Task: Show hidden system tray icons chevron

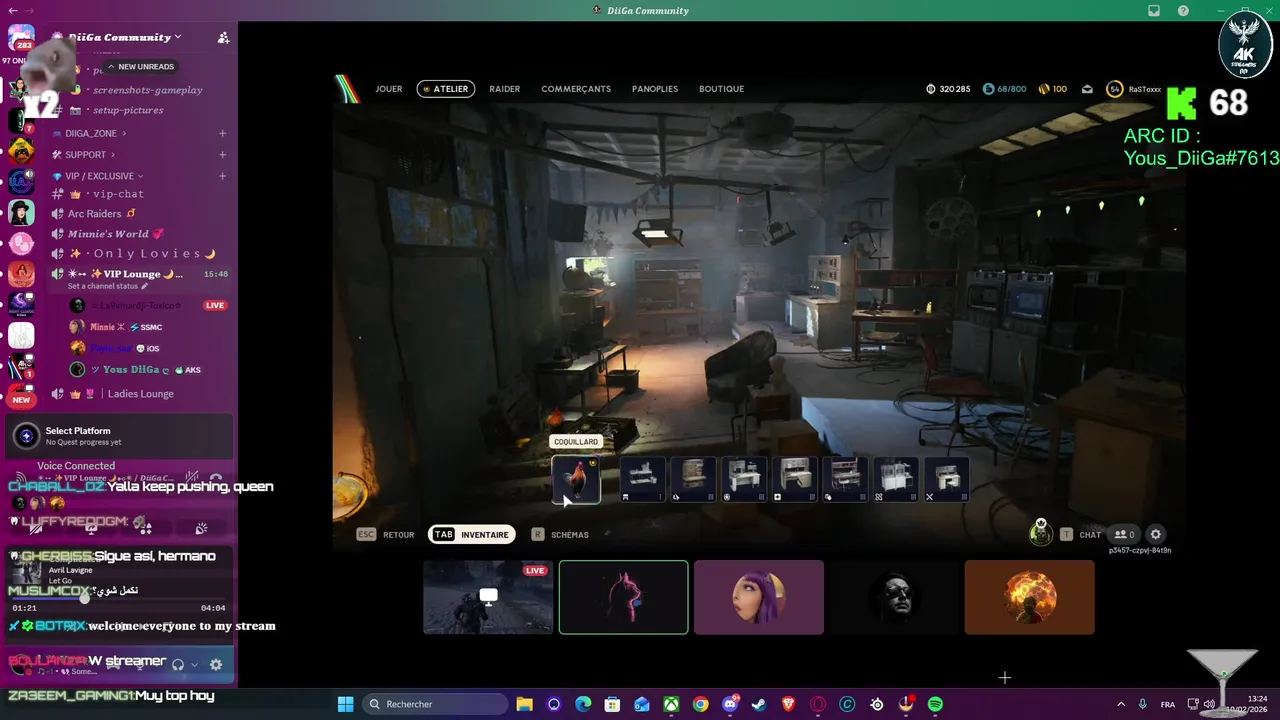Action: [1120, 704]
